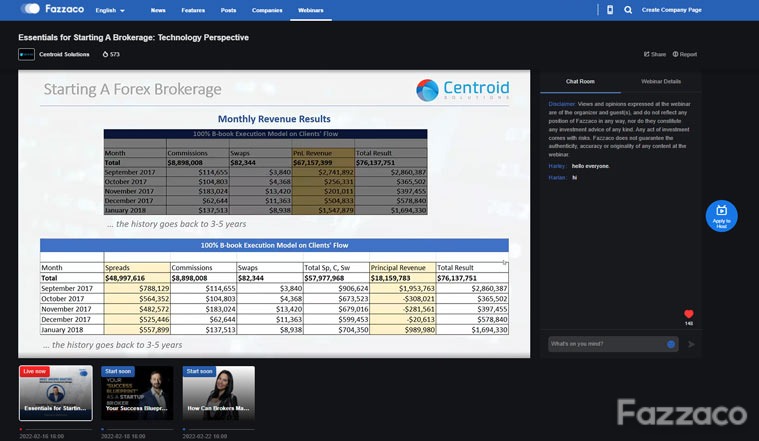Click the $1,694,330 cell in lower table
Viewport: 759px width, 441px height.
point(472,330)
